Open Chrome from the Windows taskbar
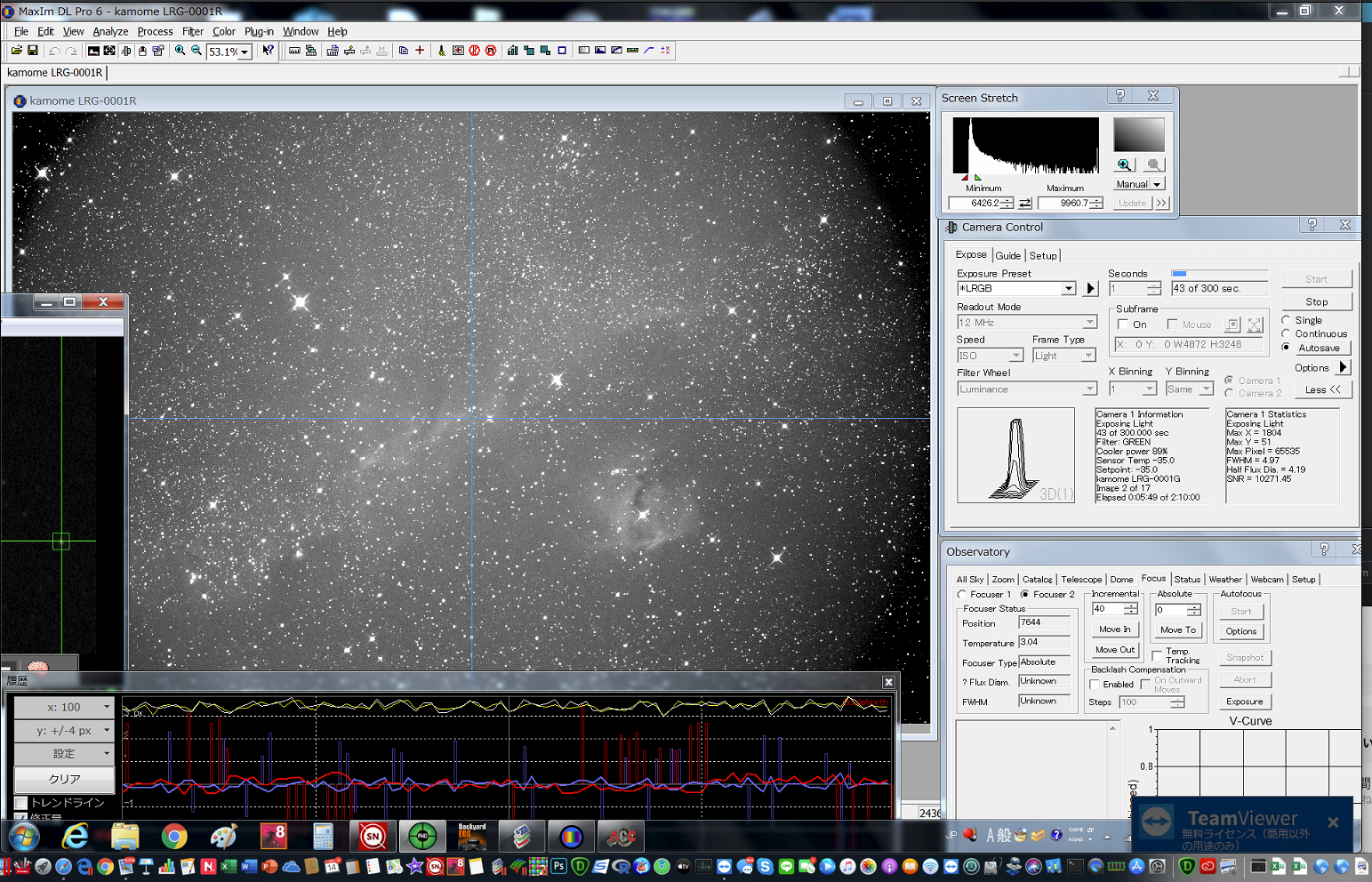The height and width of the screenshot is (882, 1372). pos(174,837)
